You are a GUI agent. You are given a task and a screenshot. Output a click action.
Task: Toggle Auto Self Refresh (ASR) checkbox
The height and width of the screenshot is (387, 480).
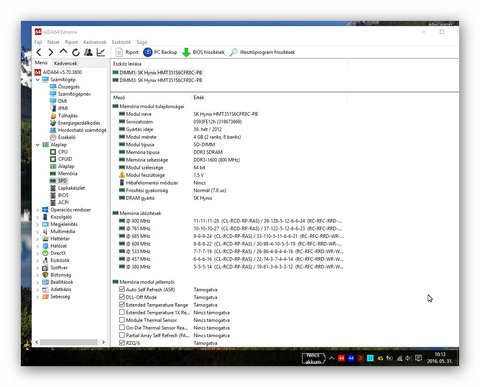click(122, 289)
